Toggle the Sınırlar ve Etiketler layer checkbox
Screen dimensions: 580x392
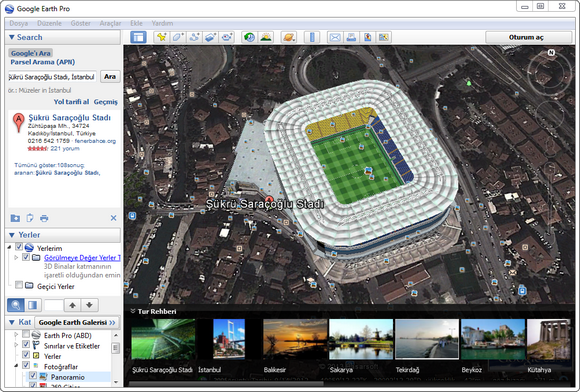pyautogui.click(x=26, y=345)
